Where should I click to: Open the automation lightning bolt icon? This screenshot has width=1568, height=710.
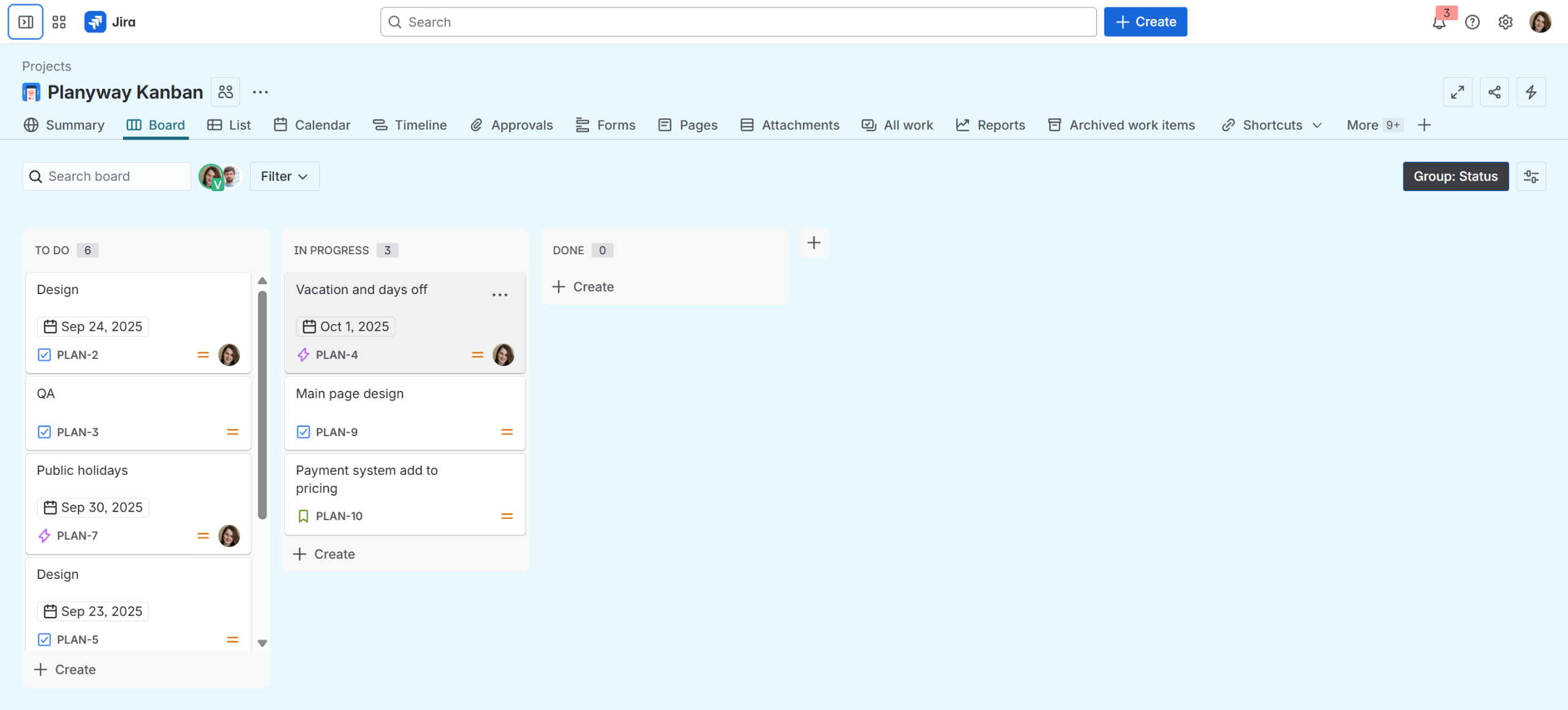1531,92
